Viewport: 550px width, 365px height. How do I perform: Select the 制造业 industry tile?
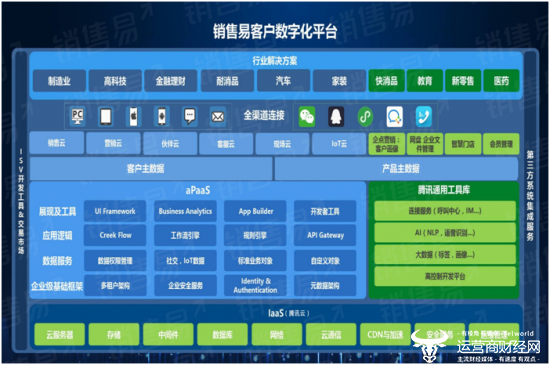59,81
